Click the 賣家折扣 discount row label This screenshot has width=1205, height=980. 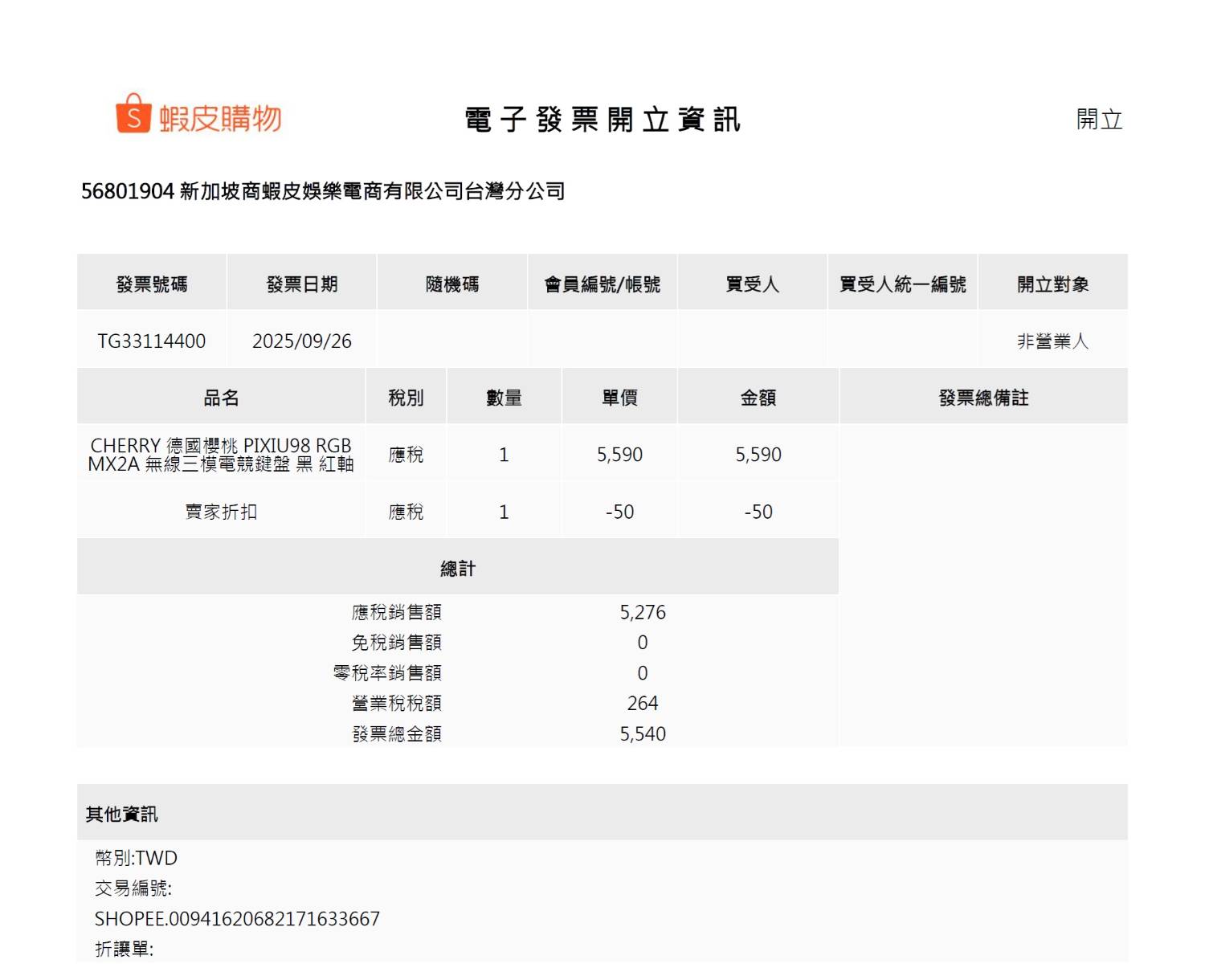221,512
